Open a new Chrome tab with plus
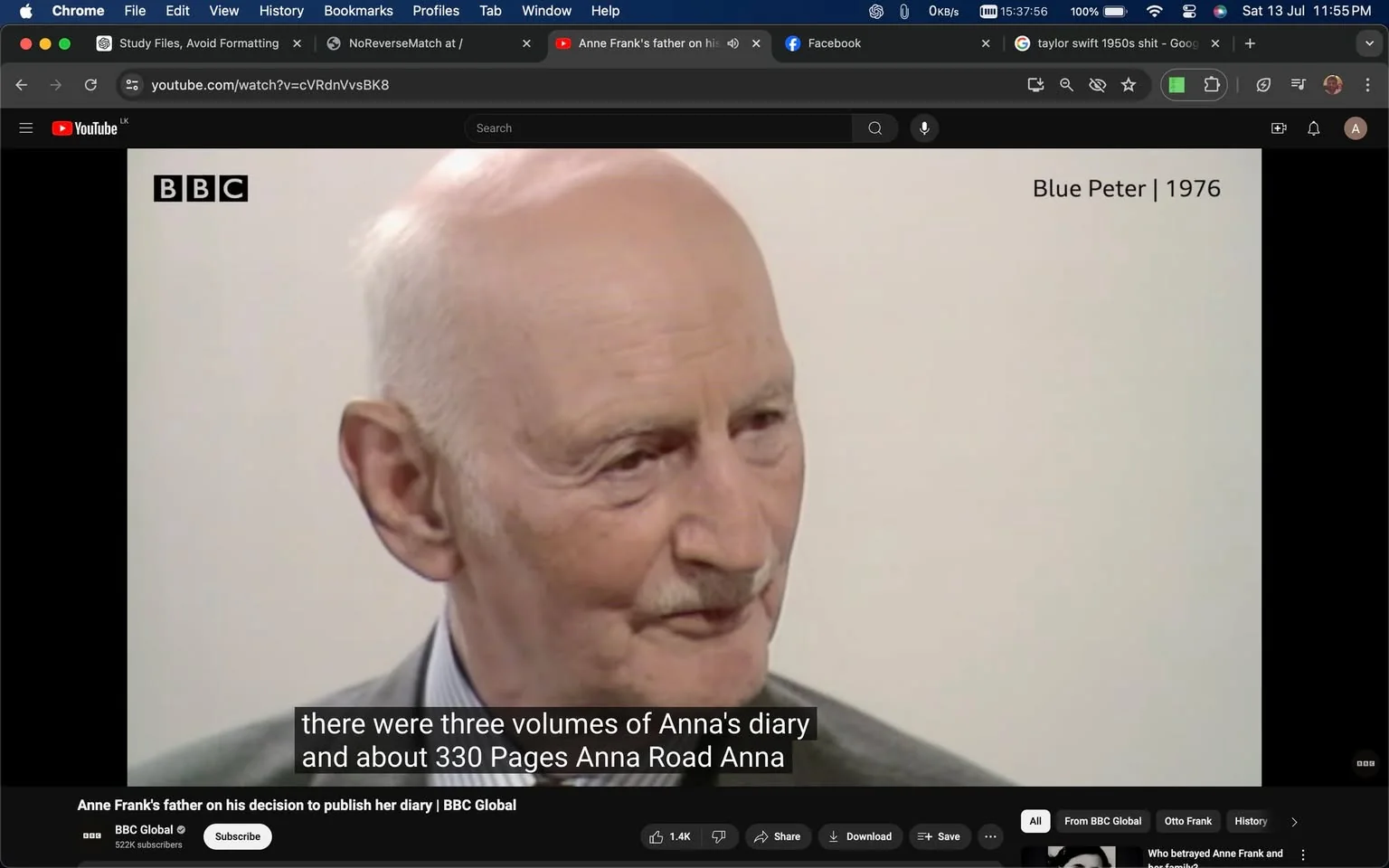1389x868 pixels. click(1250, 43)
